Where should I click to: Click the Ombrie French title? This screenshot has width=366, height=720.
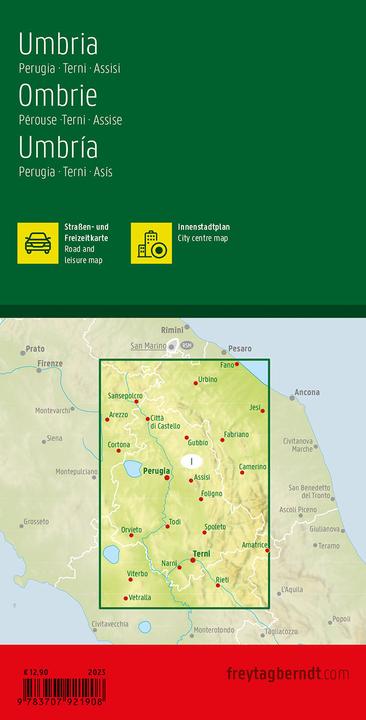click(58, 96)
